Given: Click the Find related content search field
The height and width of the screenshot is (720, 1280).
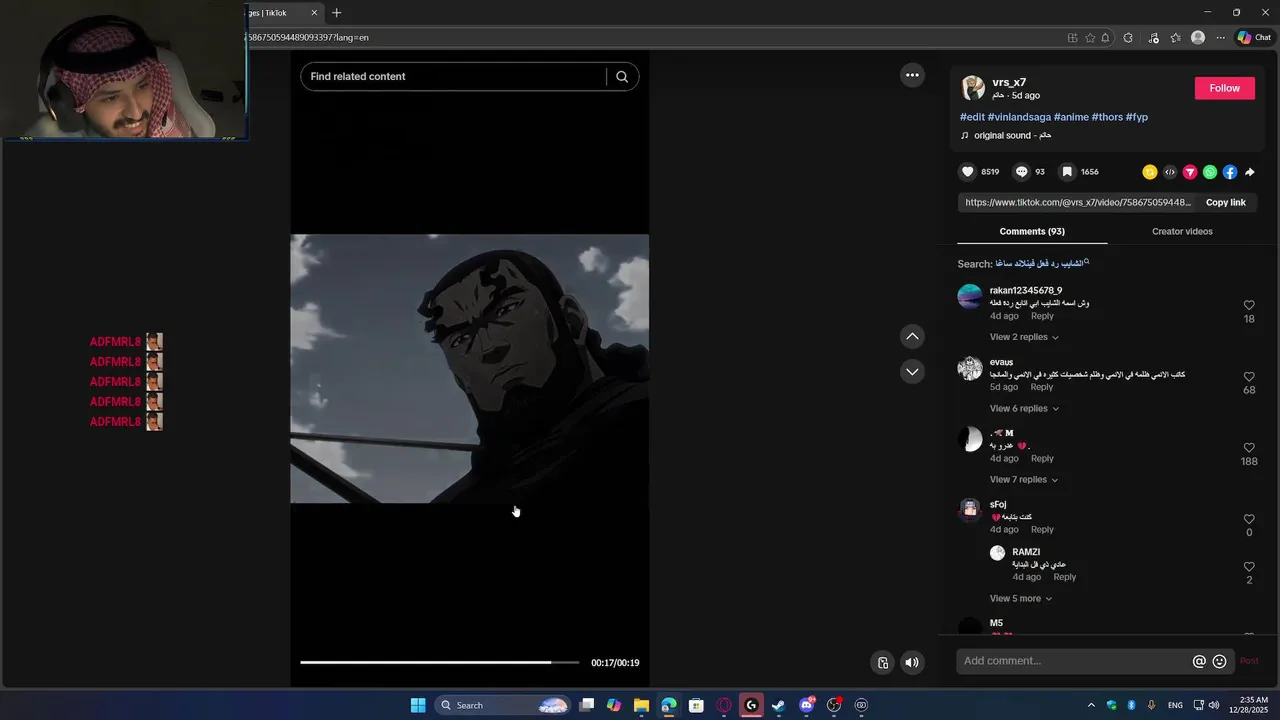Looking at the screenshot, I should tap(453, 77).
